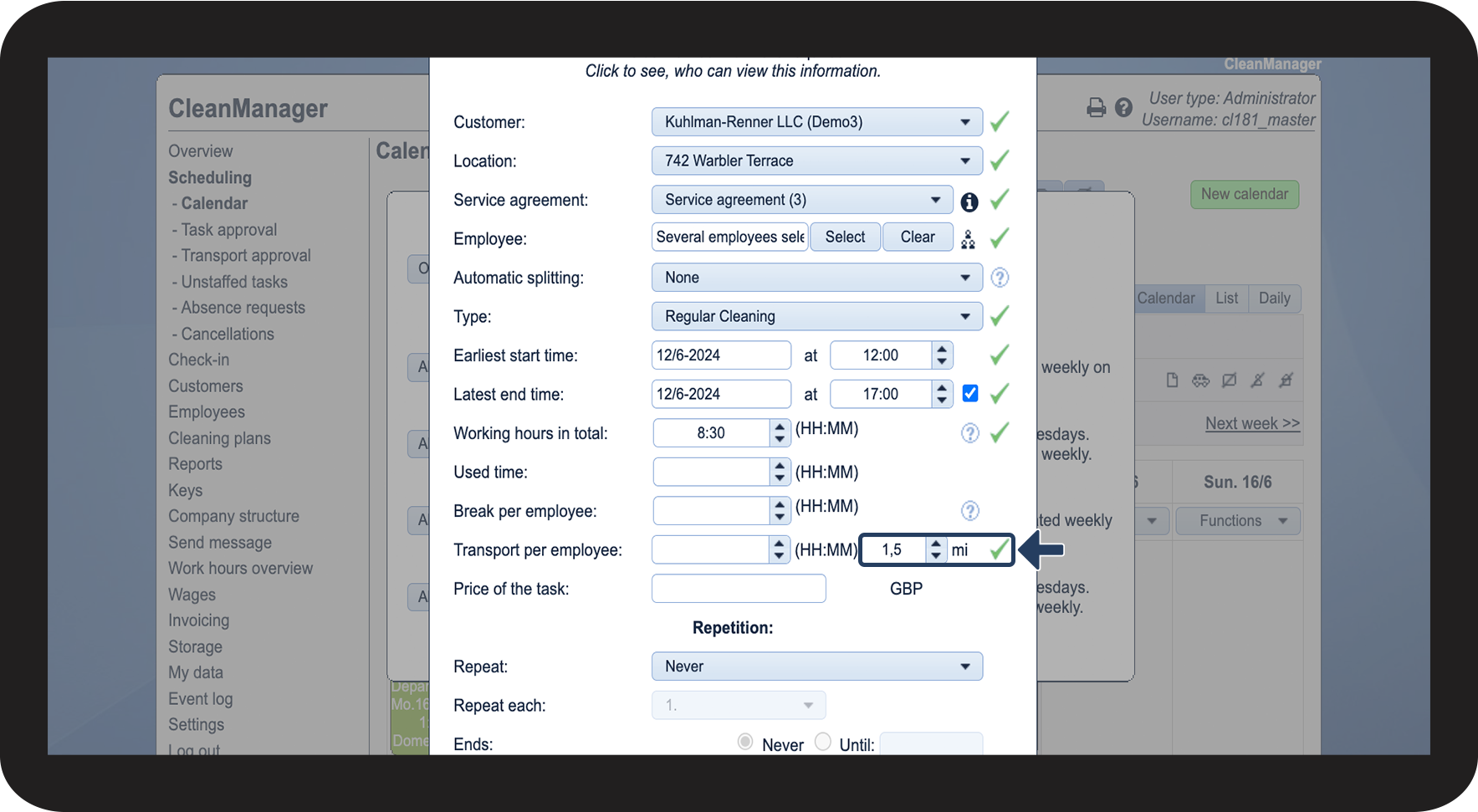Open Cancellations in the sidebar
The width and height of the screenshot is (1478, 812).
[x=228, y=334]
